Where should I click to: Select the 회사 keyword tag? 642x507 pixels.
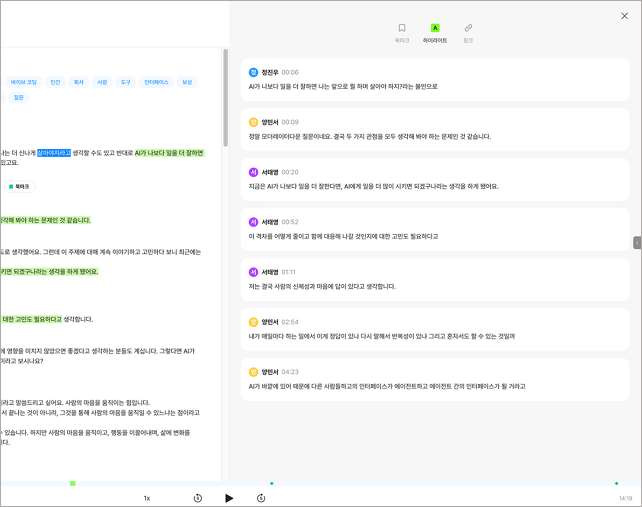79,82
